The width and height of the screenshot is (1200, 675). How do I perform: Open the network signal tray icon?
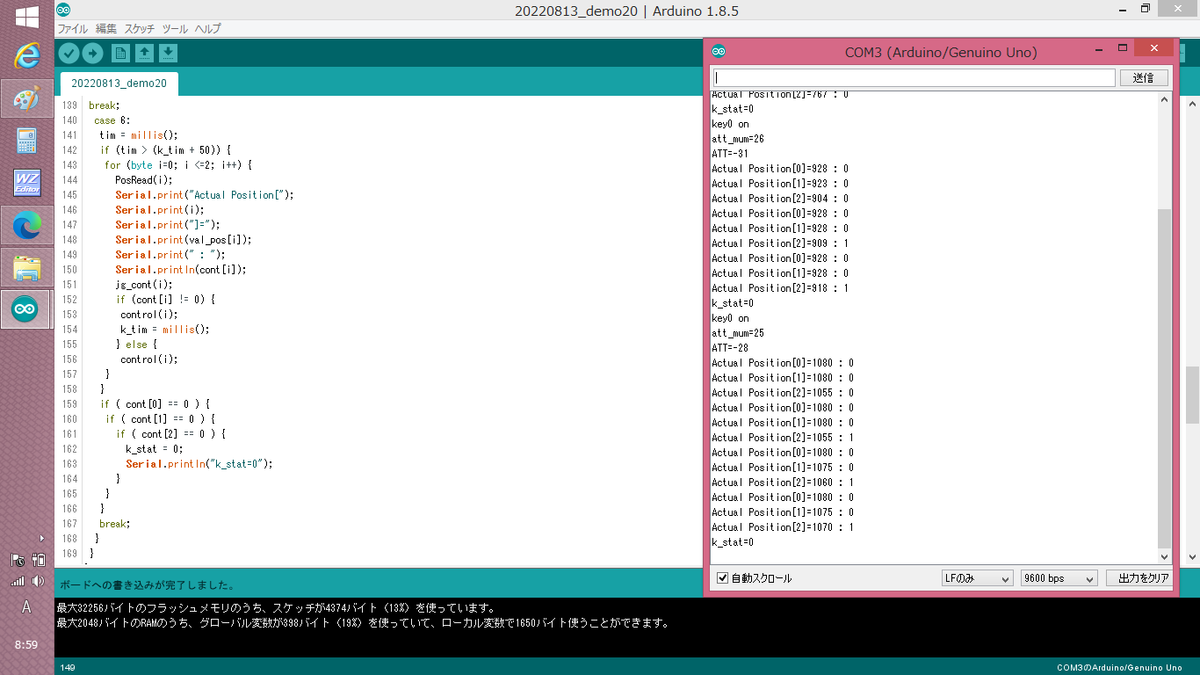(17, 581)
